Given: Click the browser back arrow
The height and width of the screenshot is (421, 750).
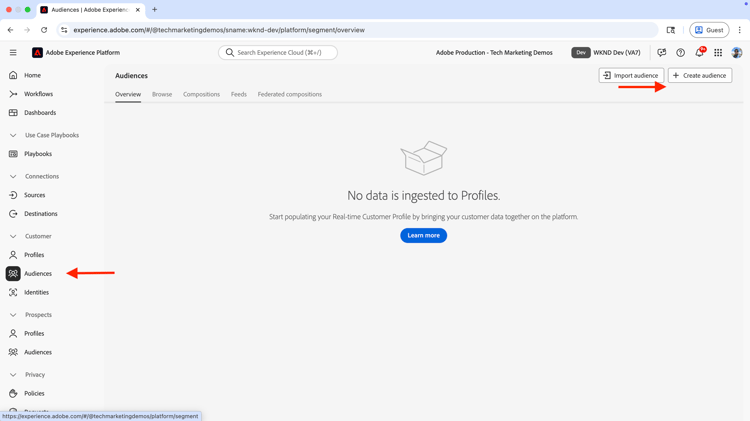Looking at the screenshot, I should click(11, 30).
